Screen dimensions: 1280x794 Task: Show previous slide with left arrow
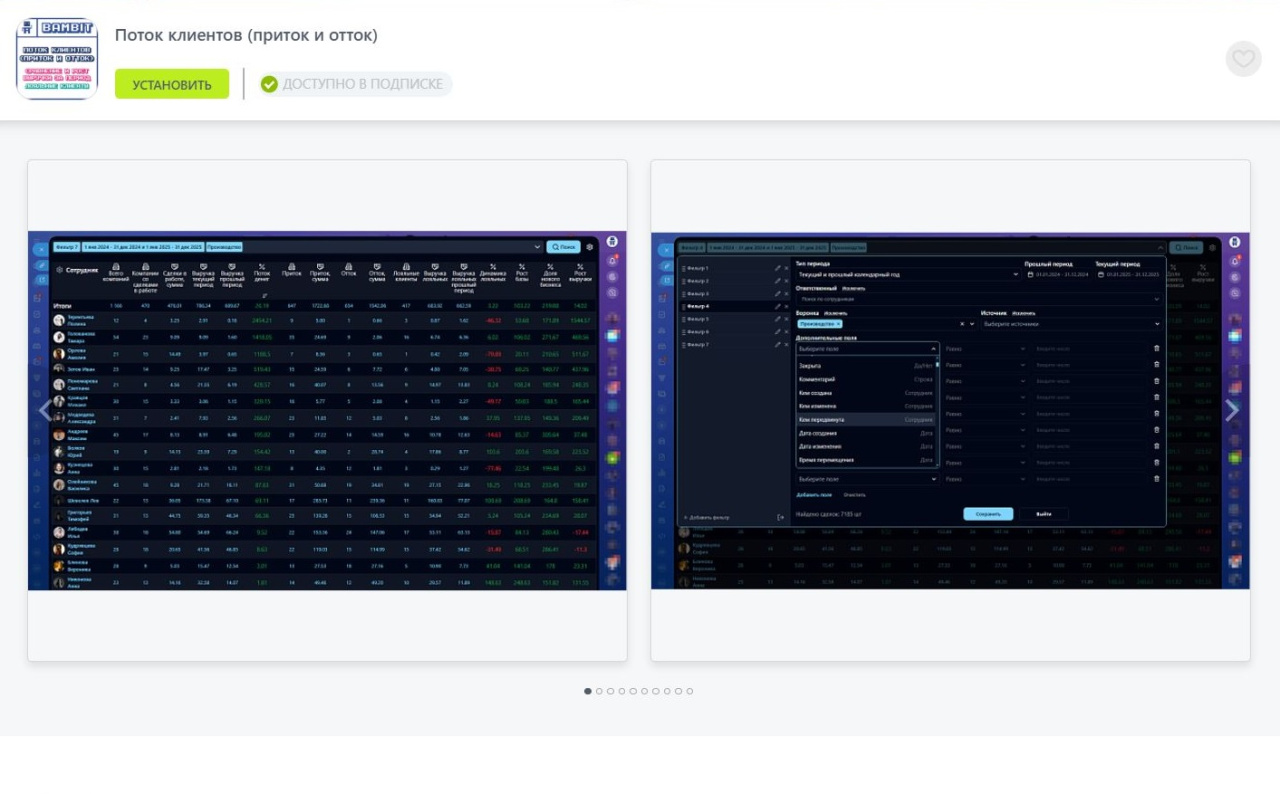tap(45, 410)
